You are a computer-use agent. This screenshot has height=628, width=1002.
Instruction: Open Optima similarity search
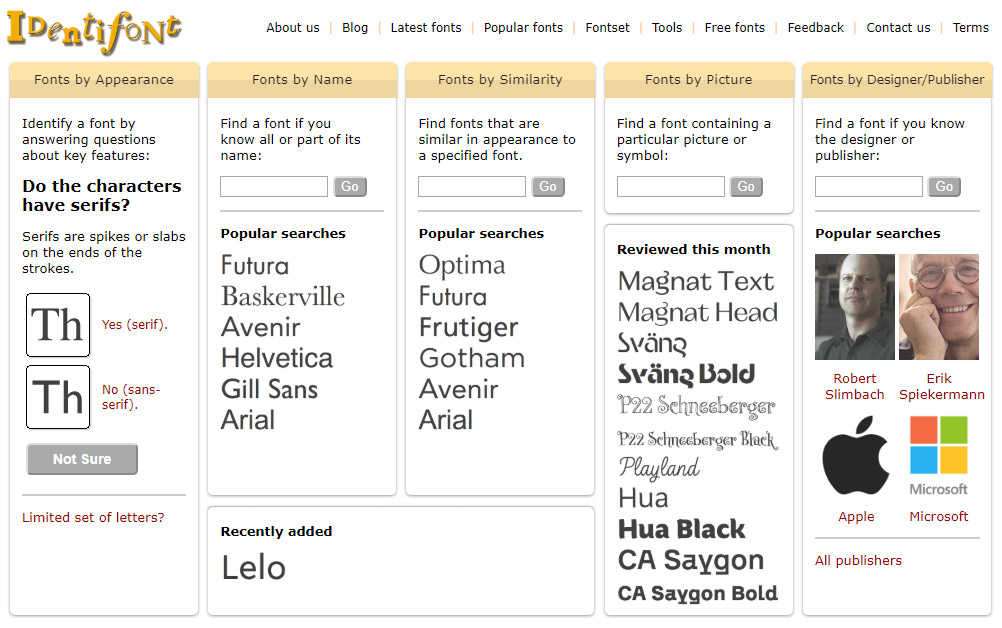click(x=462, y=265)
